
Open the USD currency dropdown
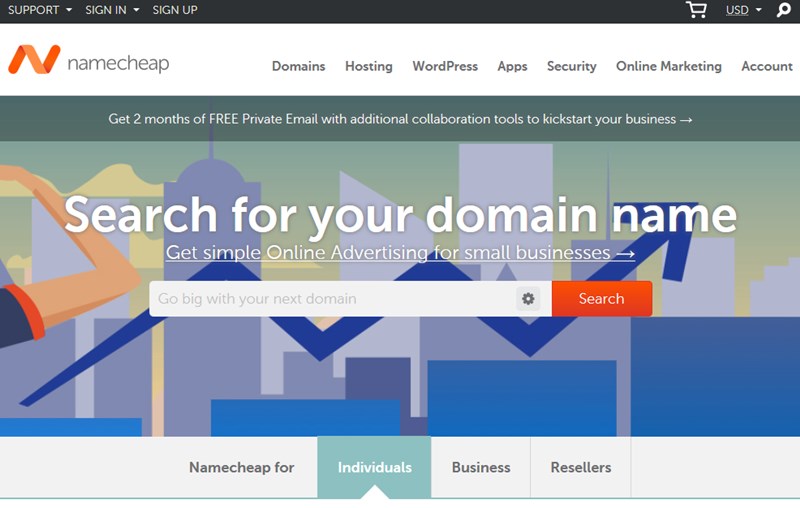[743, 10]
